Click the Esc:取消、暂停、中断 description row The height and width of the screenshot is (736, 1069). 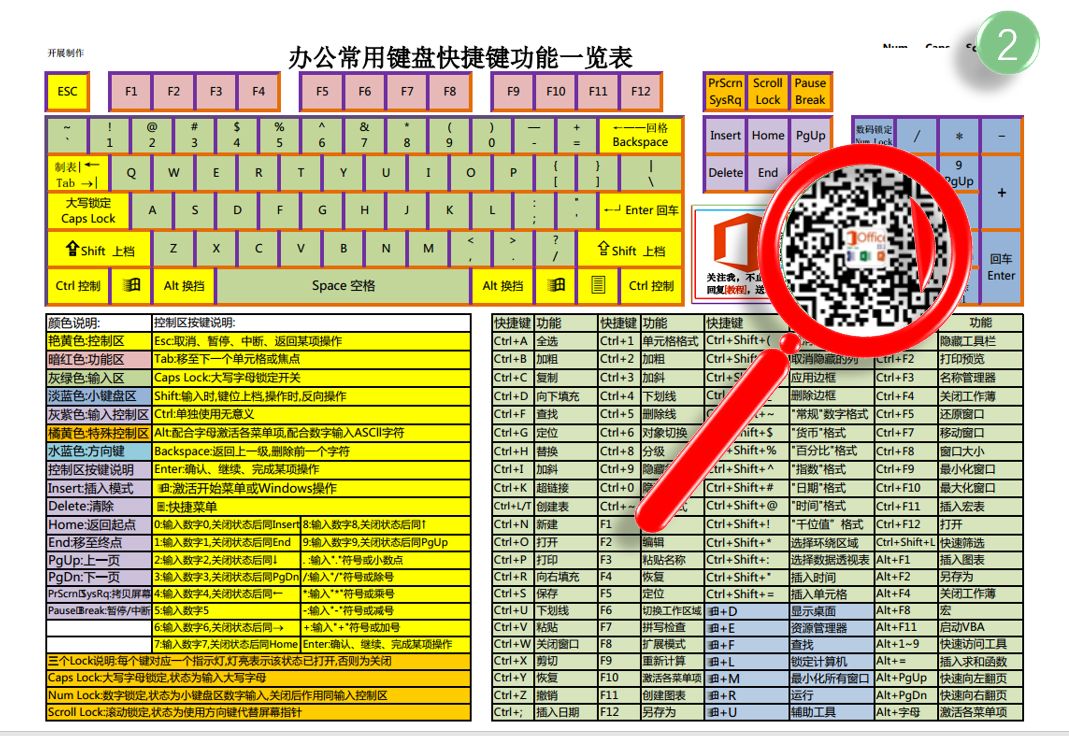click(x=311, y=341)
